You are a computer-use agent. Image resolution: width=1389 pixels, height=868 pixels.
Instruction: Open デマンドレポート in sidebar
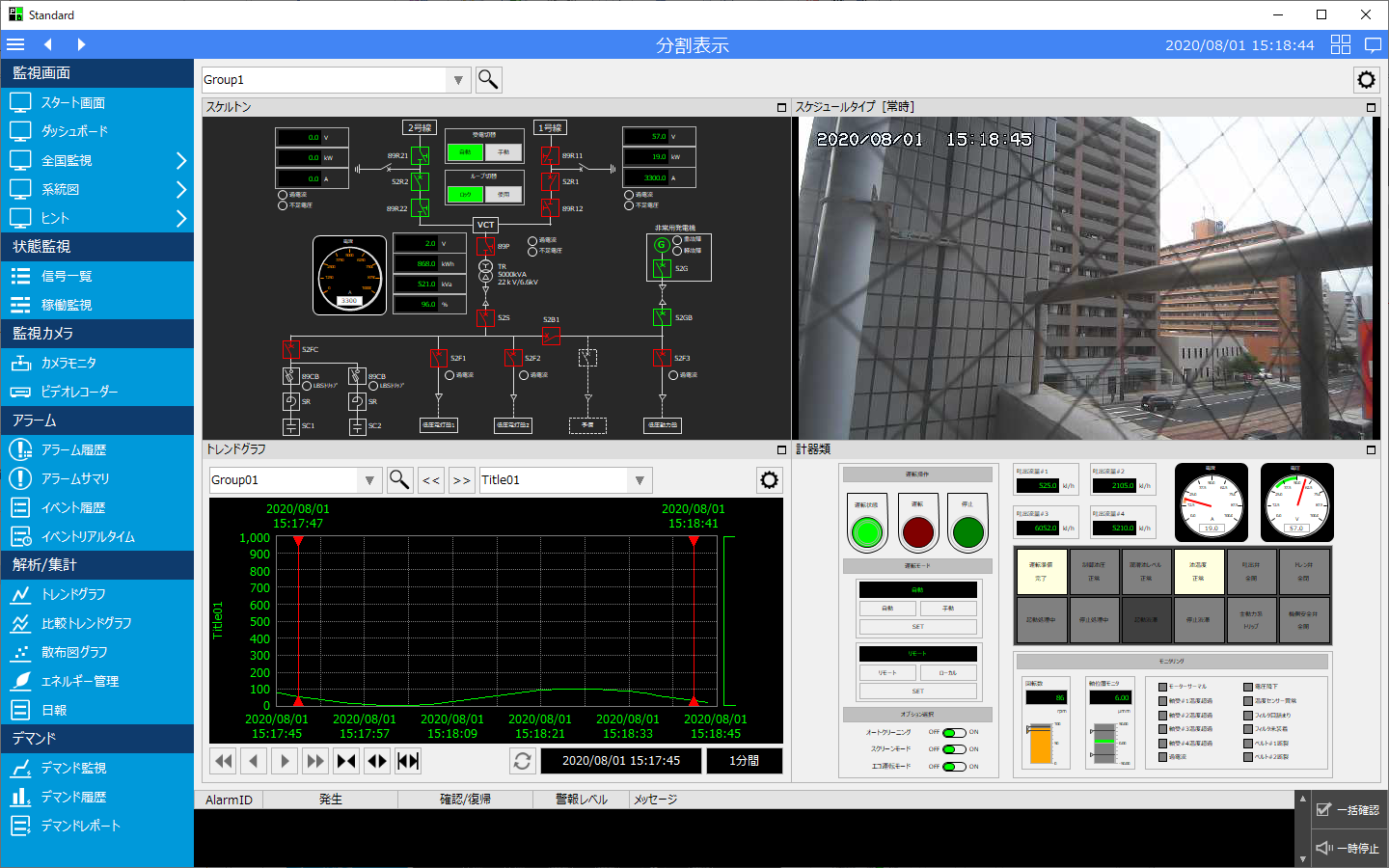96,826
